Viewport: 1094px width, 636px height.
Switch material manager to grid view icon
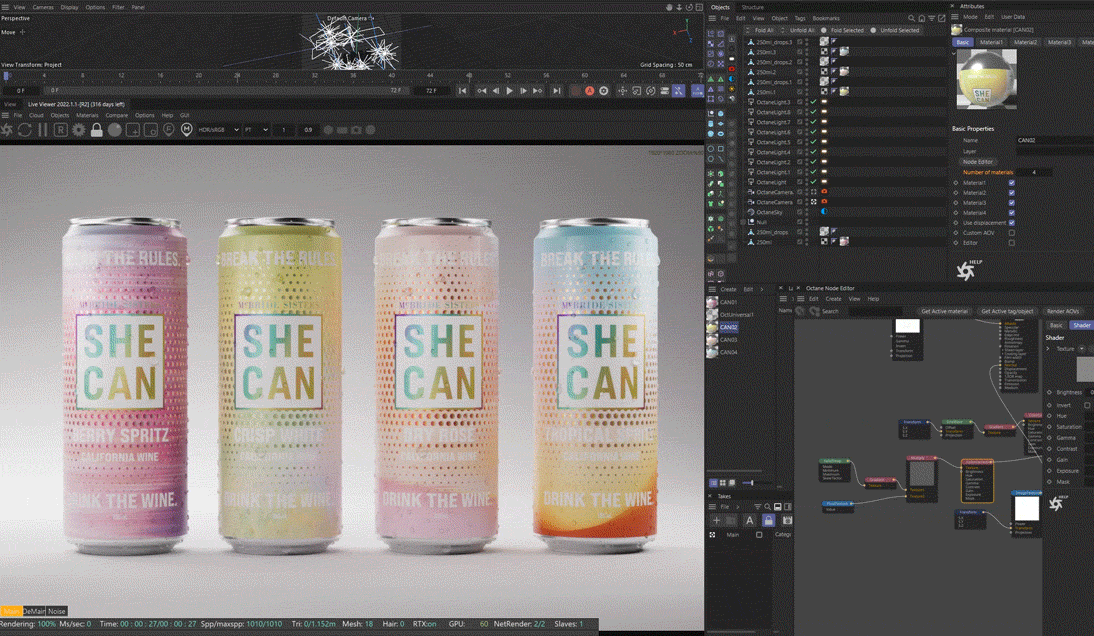723,483
